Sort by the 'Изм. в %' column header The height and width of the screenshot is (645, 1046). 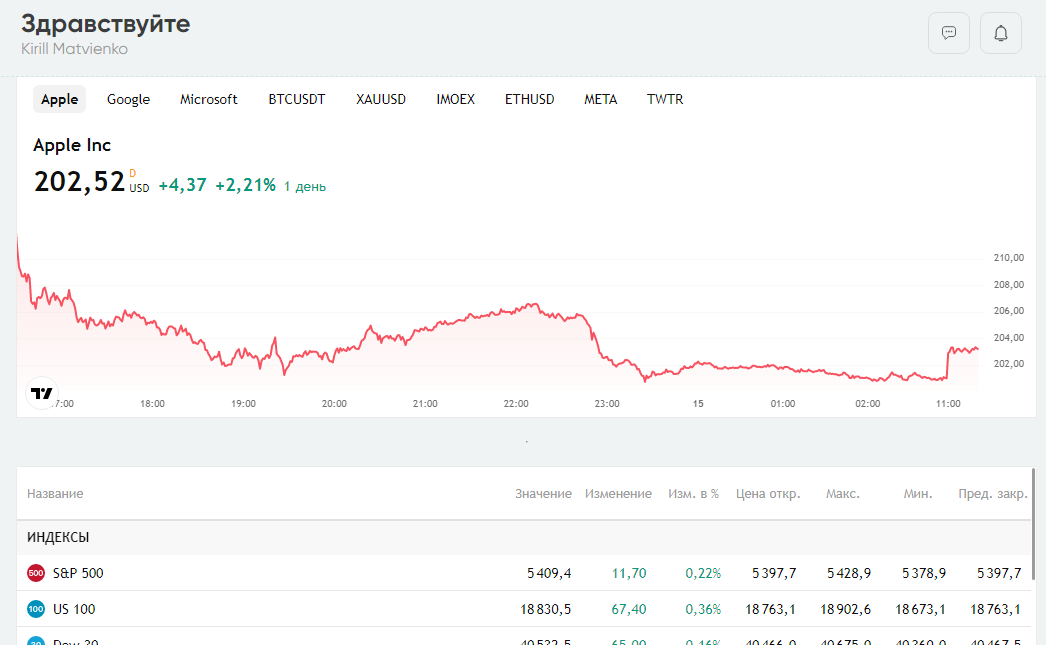point(694,494)
